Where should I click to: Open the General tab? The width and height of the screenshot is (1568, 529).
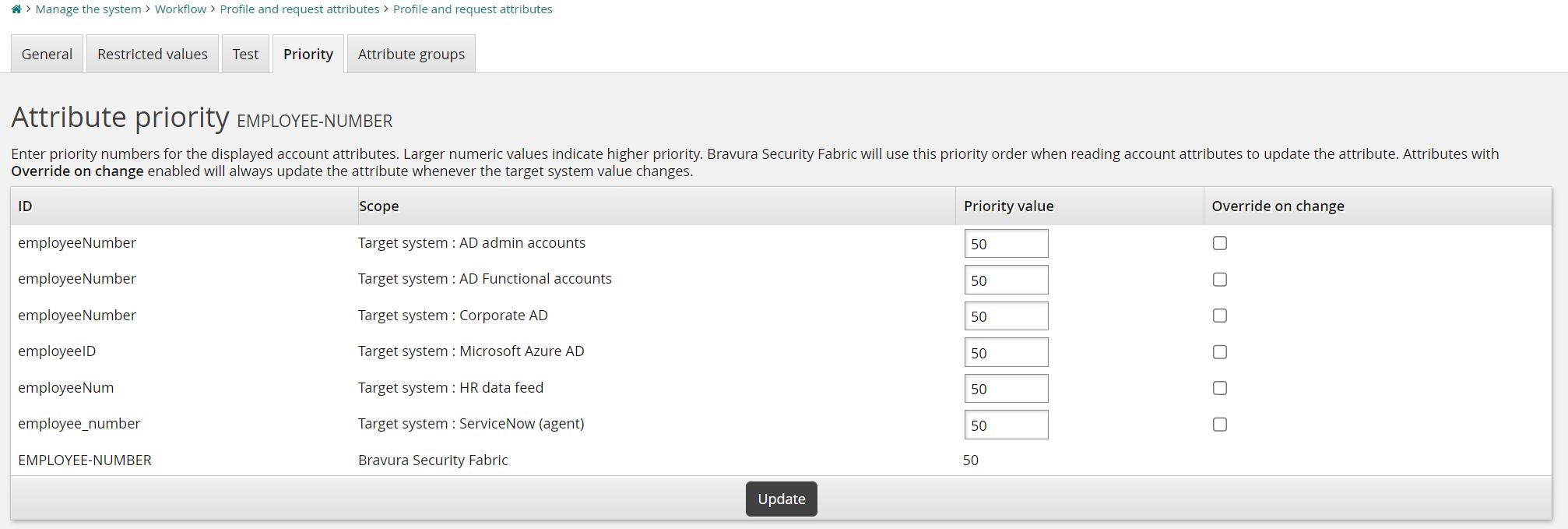pyautogui.click(x=47, y=55)
